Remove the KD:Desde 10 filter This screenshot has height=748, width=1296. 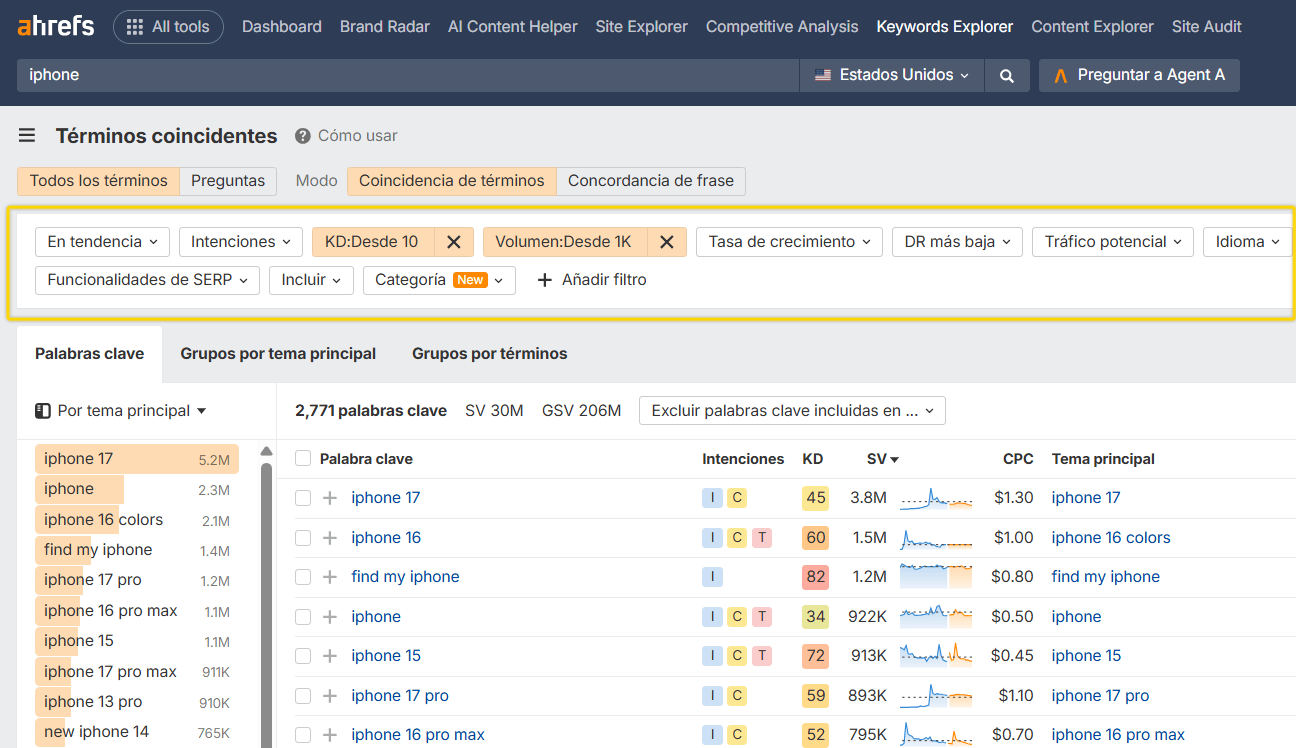(453, 242)
